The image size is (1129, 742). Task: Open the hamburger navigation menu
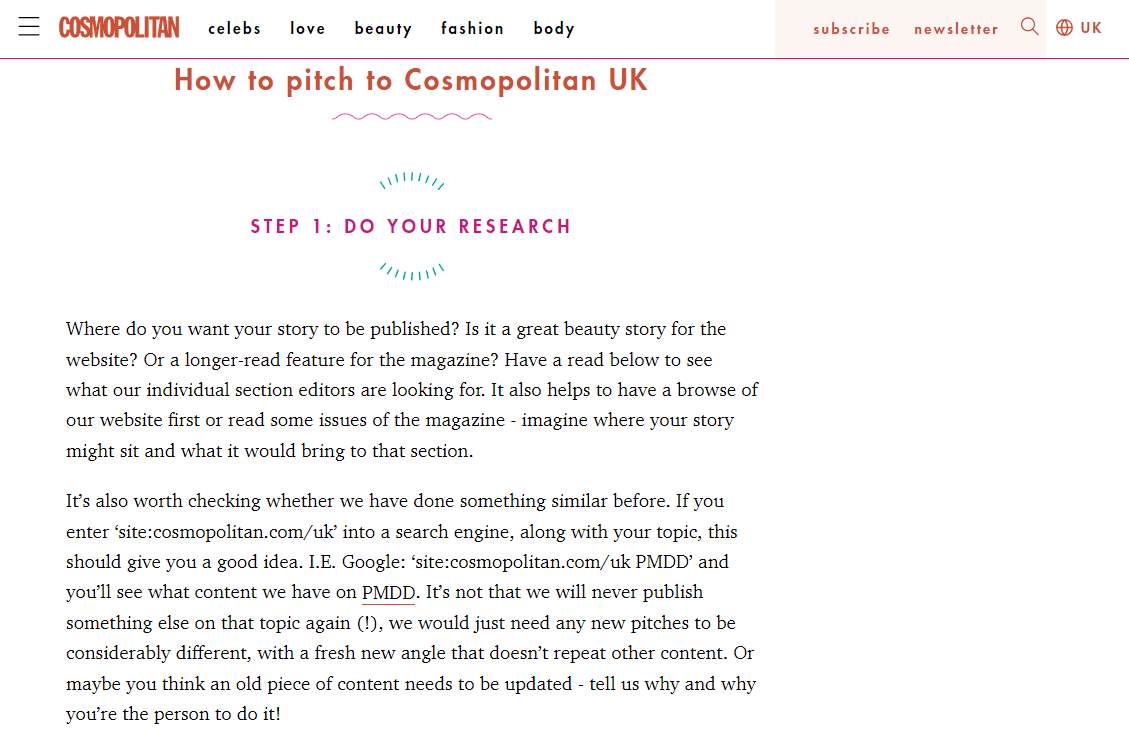point(29,27)
